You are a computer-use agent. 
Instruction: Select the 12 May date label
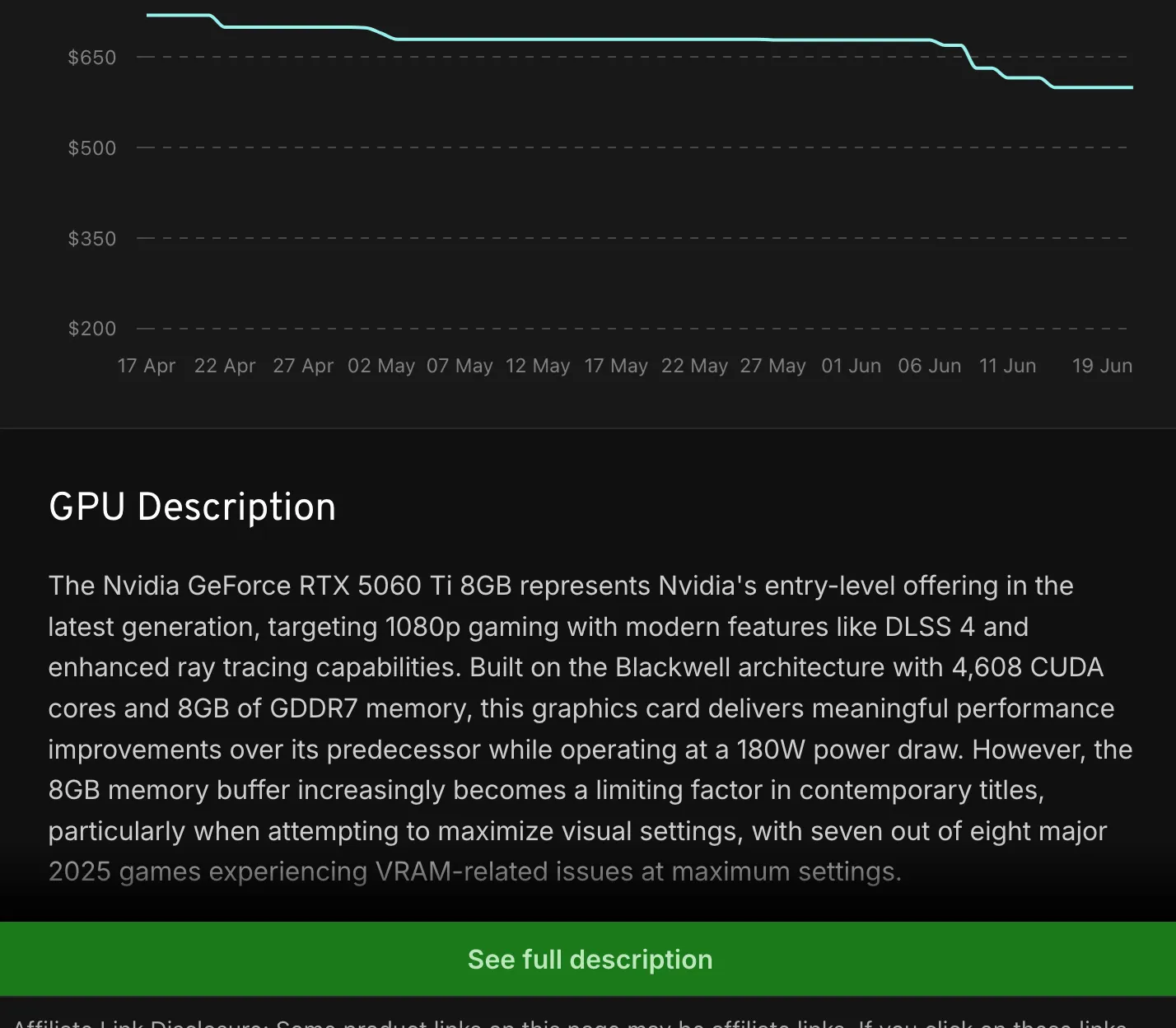(538, 366)
